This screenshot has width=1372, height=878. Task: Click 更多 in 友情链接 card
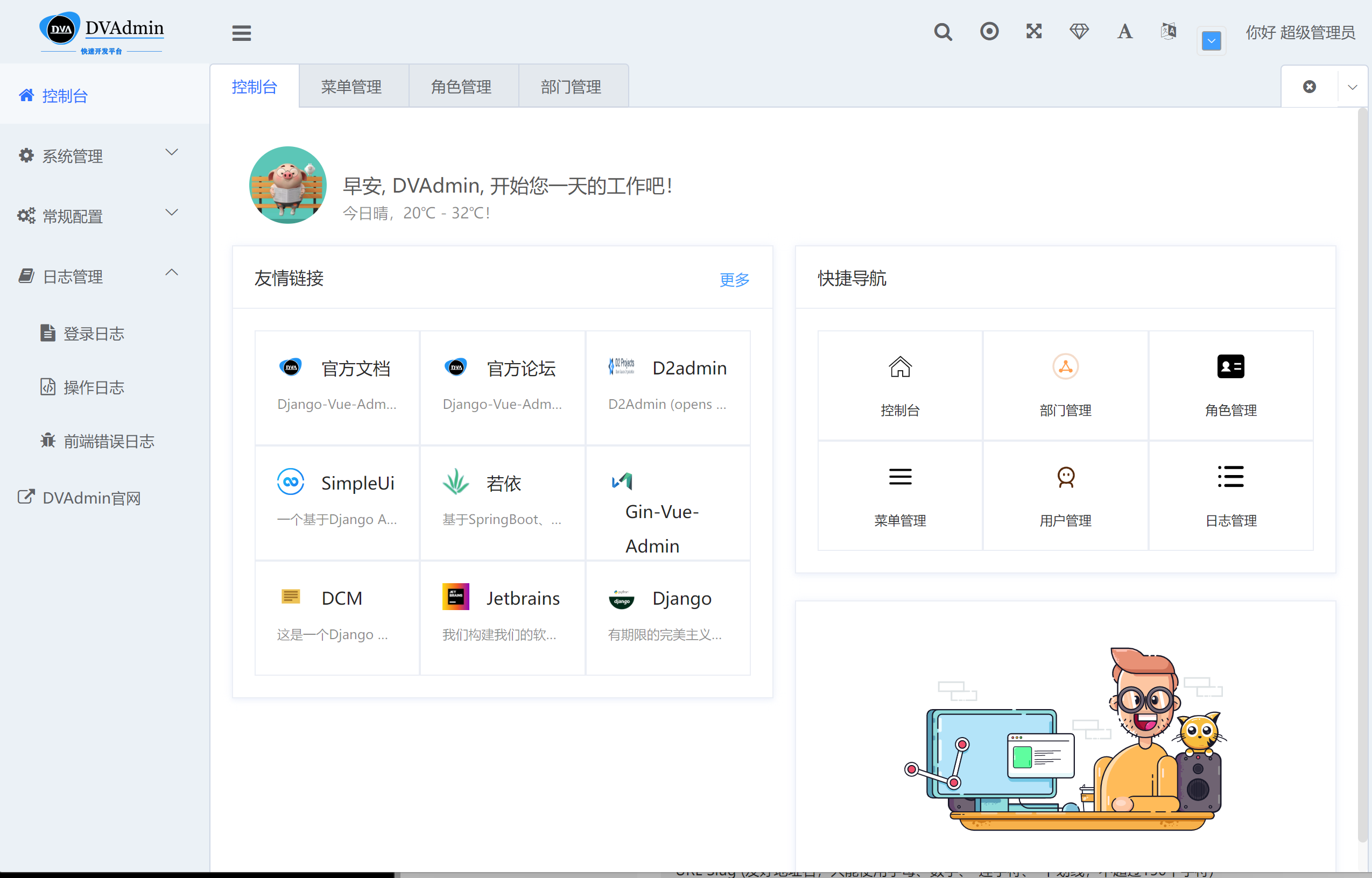(x=734, y=279)
